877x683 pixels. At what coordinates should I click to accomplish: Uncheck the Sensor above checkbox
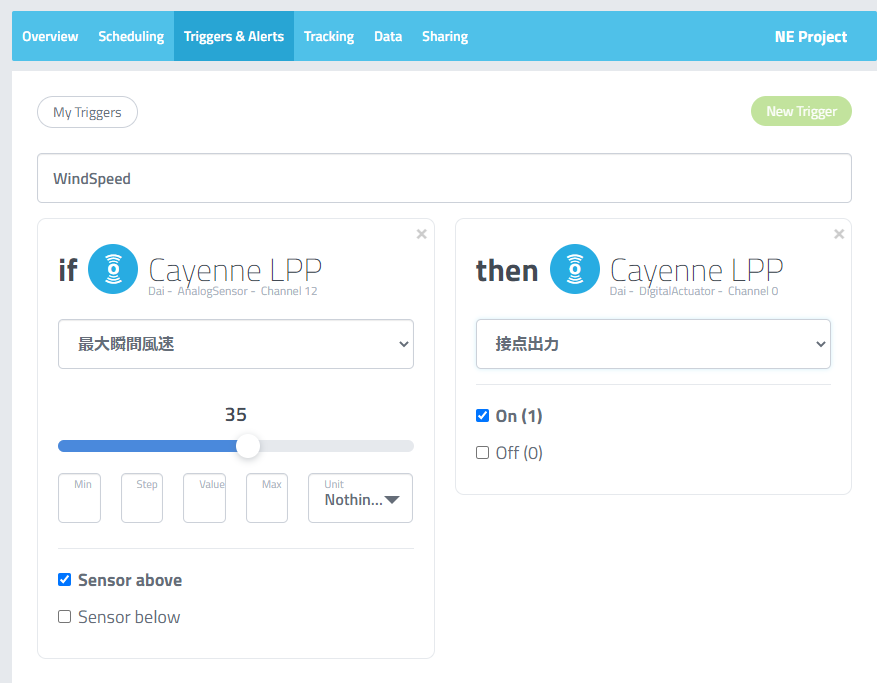65,580
